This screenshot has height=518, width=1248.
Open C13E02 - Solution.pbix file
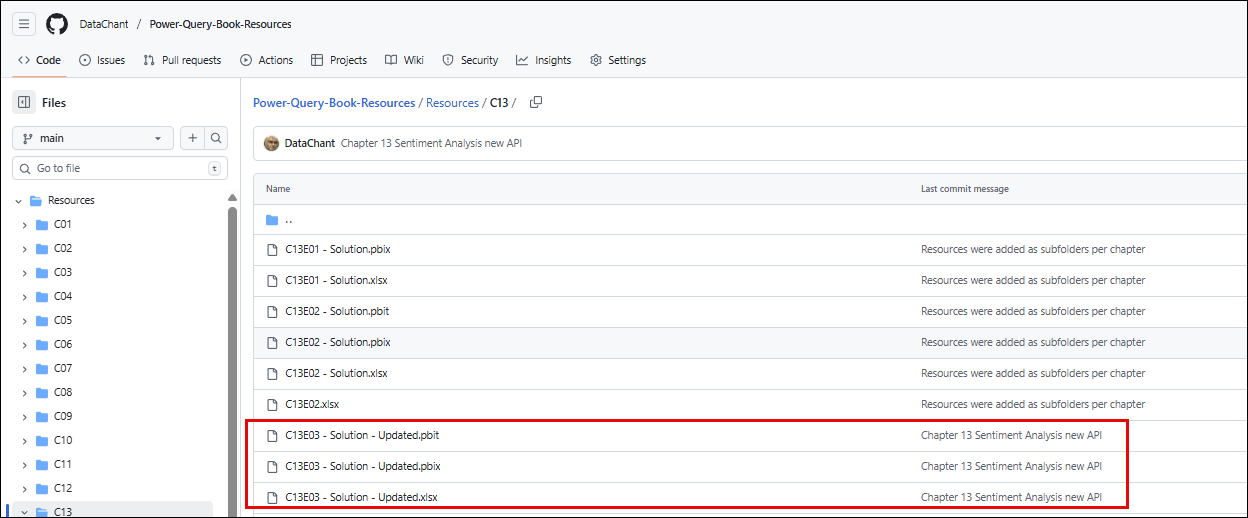click(338, 342)
